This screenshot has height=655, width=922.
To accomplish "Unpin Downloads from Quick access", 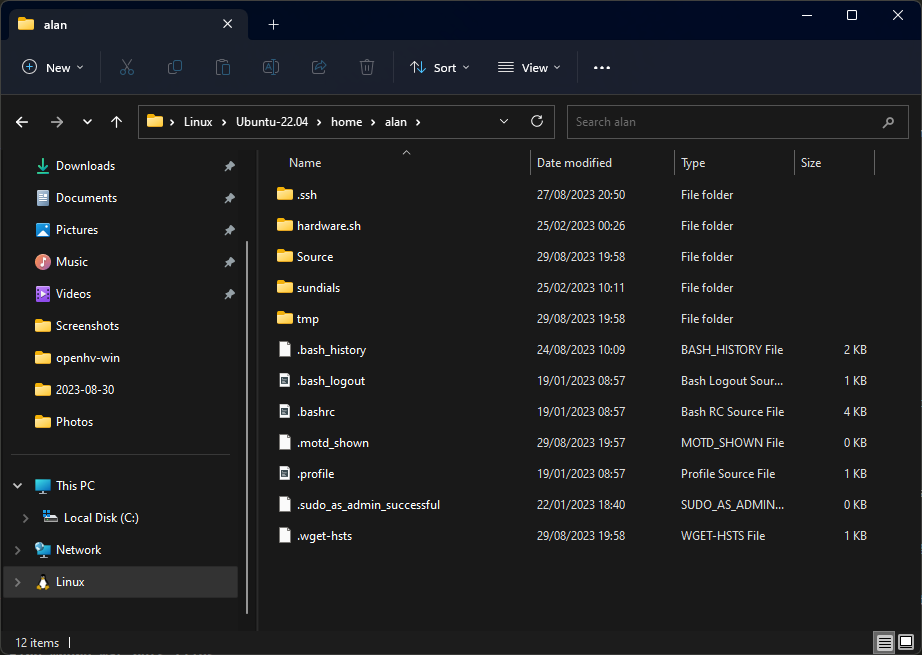I will pyautogui.click(x=229, y=166).
